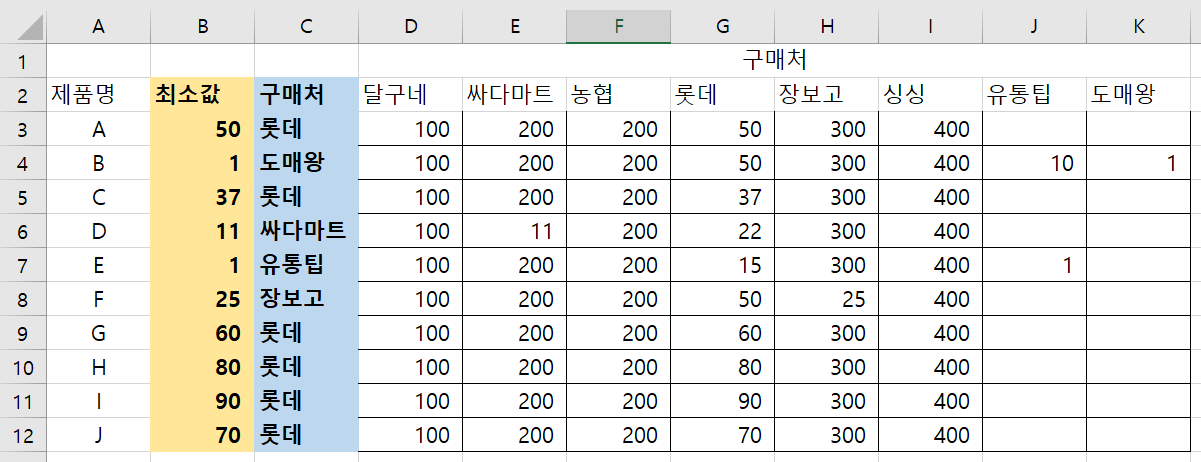Select product name E in cell A7

(x=98, y=265)
